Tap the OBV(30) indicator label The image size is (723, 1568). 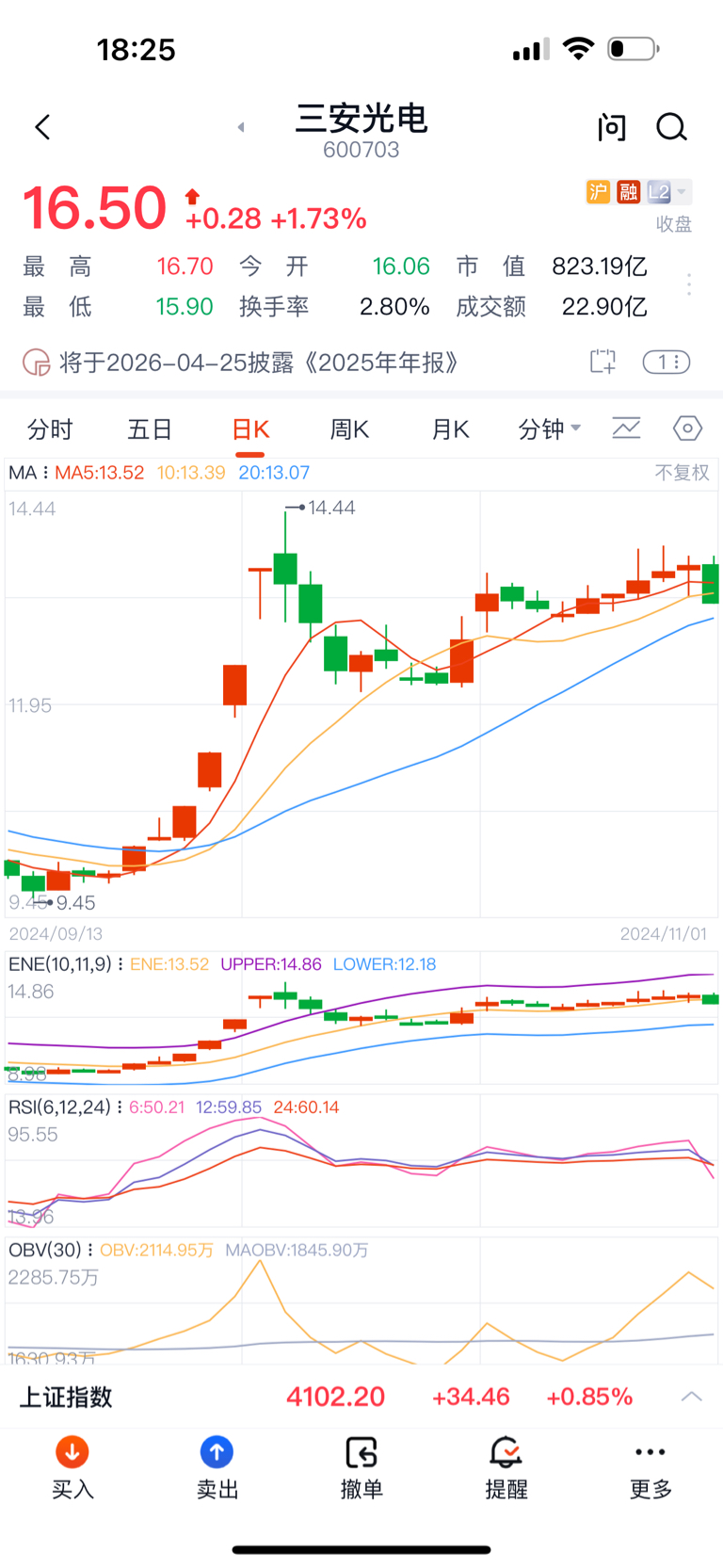tap(45, 1251)
